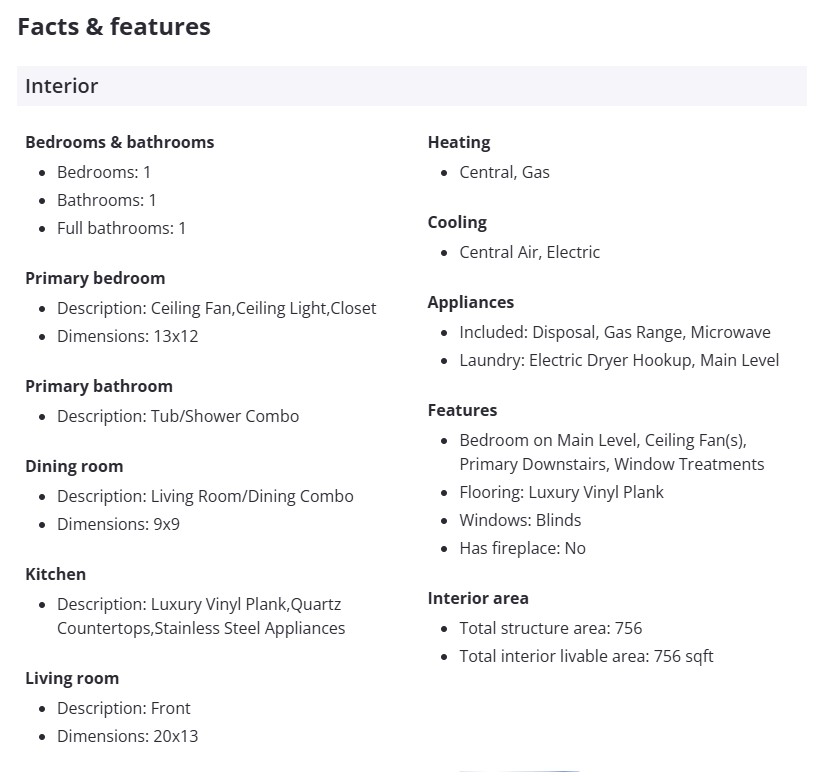Viewport: 840px width, 776px height.
Task: Click the Has fireplace: No item
Action: 522,548
